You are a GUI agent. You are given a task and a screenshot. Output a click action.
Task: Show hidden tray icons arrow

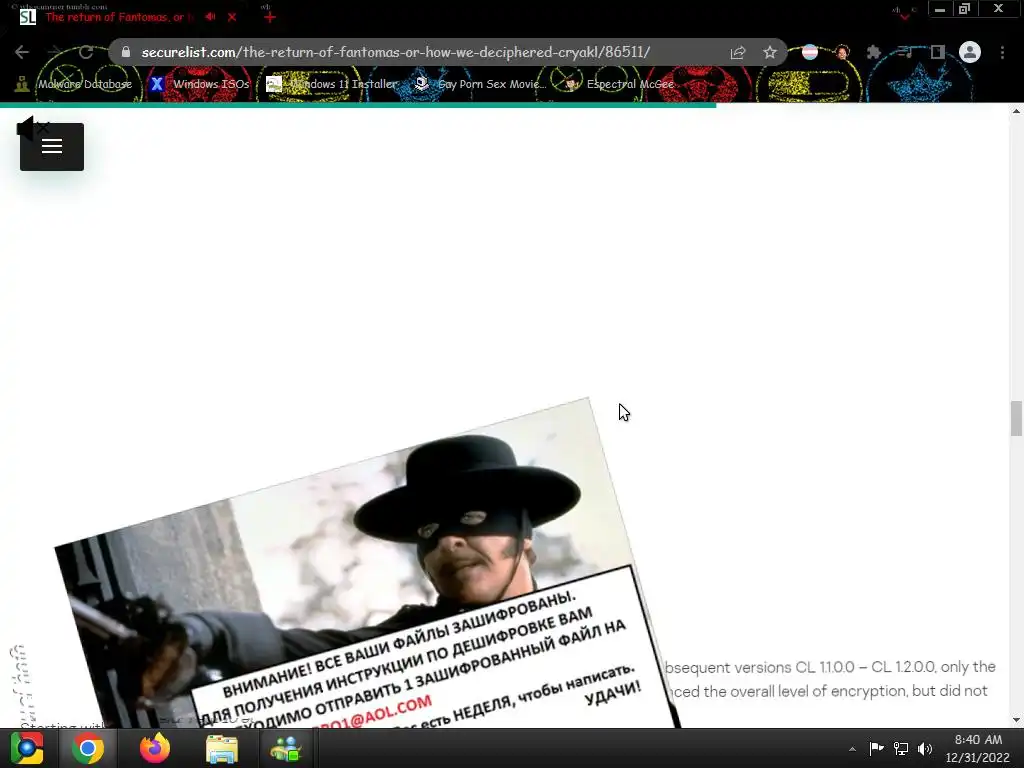click(852, 749)
